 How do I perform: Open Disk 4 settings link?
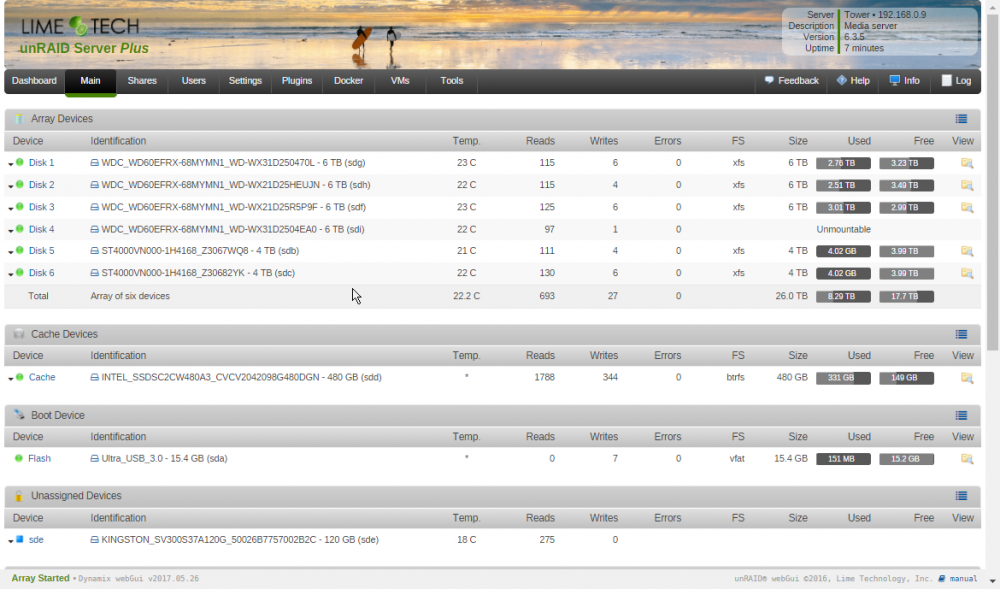[41, 229]
